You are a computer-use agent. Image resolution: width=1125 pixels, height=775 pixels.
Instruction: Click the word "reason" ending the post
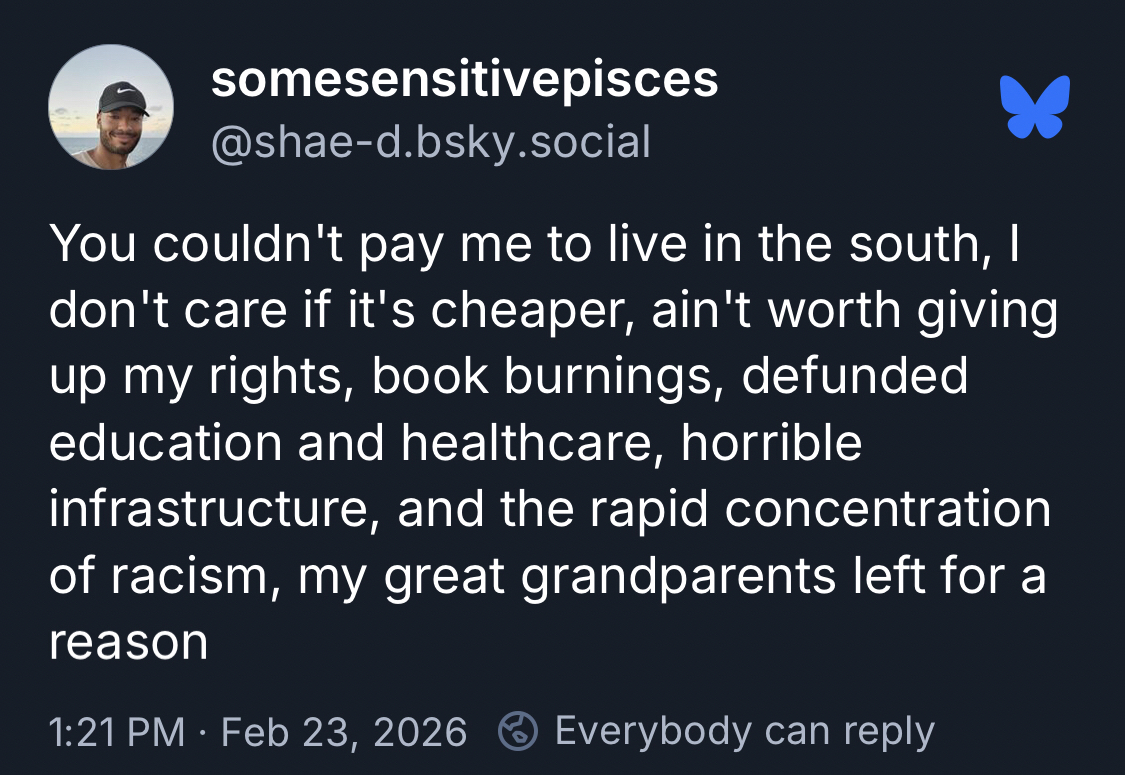click(x=128, y=642)
